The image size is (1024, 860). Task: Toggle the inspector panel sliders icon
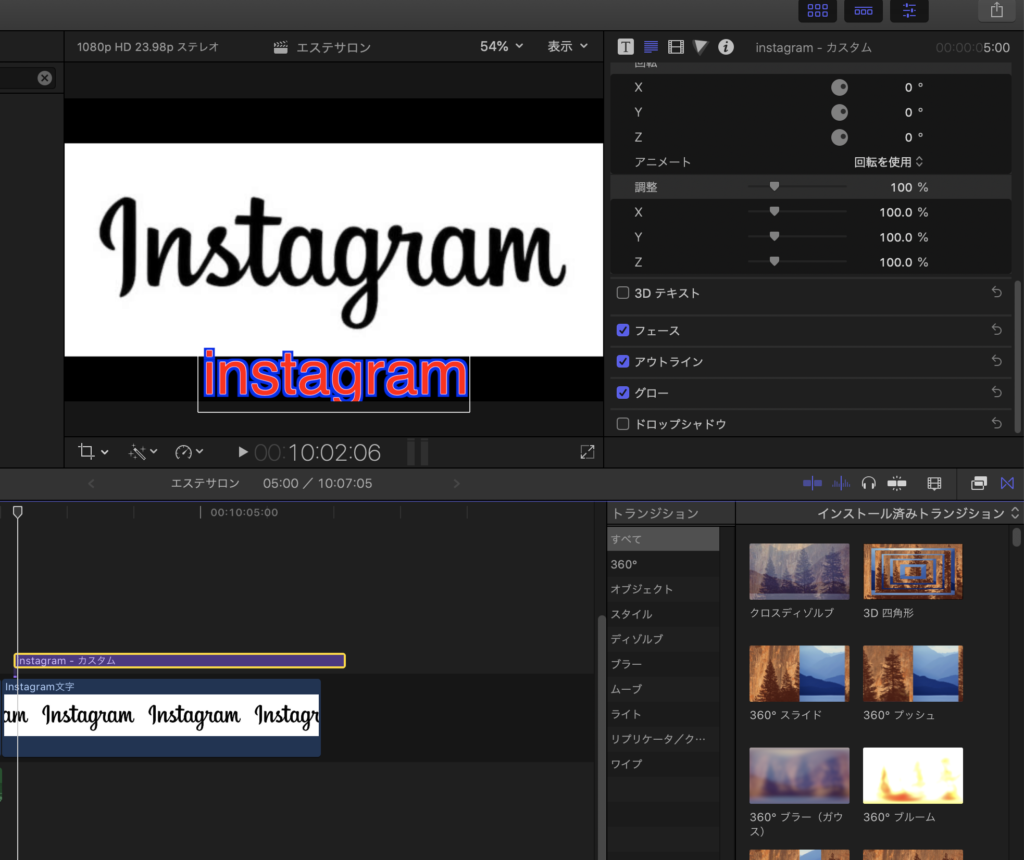point(909,10)
